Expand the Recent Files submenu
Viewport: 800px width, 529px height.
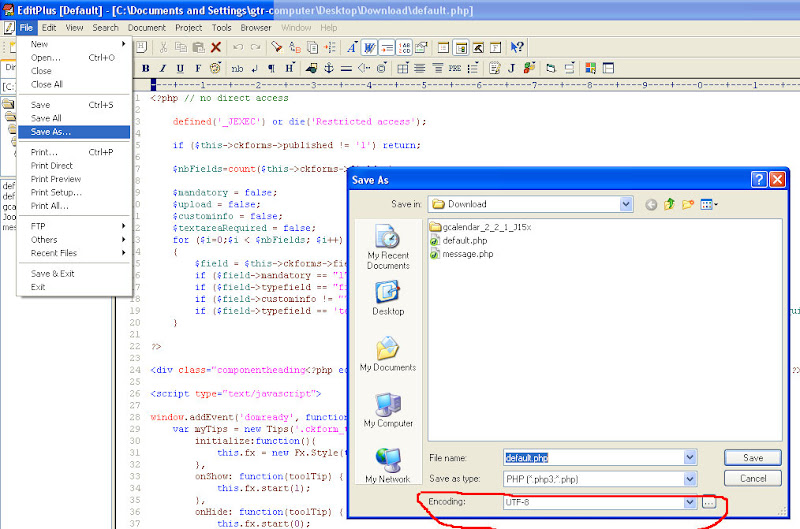pos(74,253)
